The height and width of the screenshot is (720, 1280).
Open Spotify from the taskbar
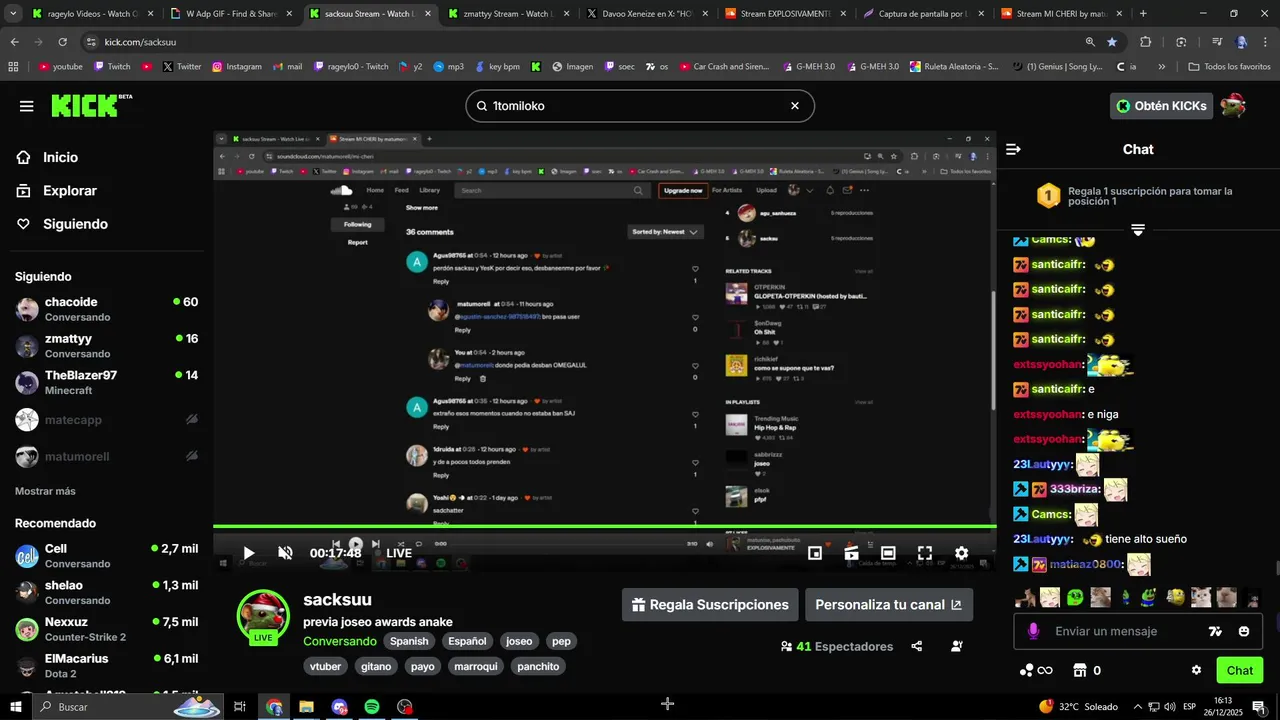pyautogui.click(x=372, y=706)
